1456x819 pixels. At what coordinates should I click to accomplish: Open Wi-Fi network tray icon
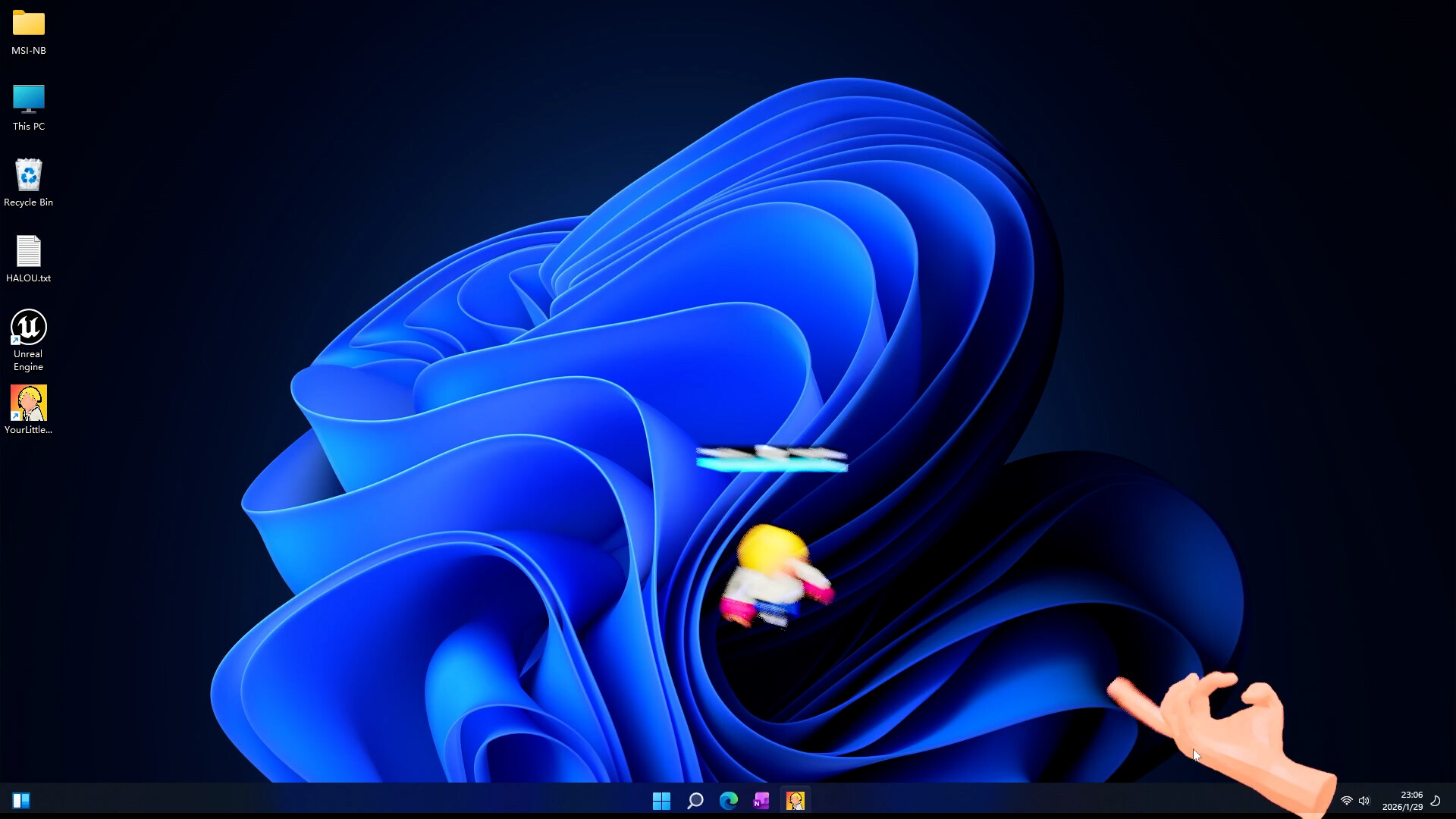[x=1347, y=801]
